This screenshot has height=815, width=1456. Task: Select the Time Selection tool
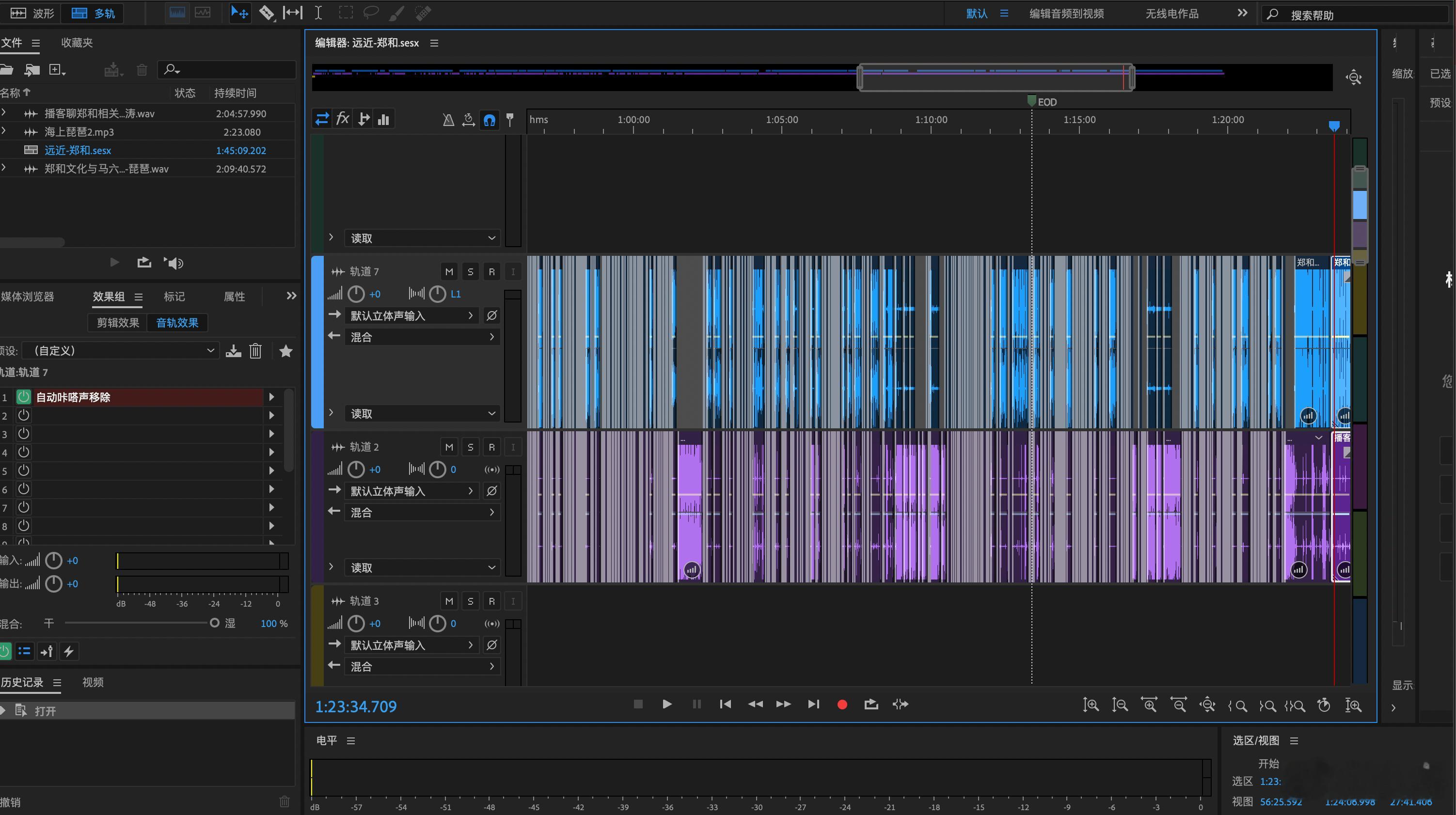point(319,13)
